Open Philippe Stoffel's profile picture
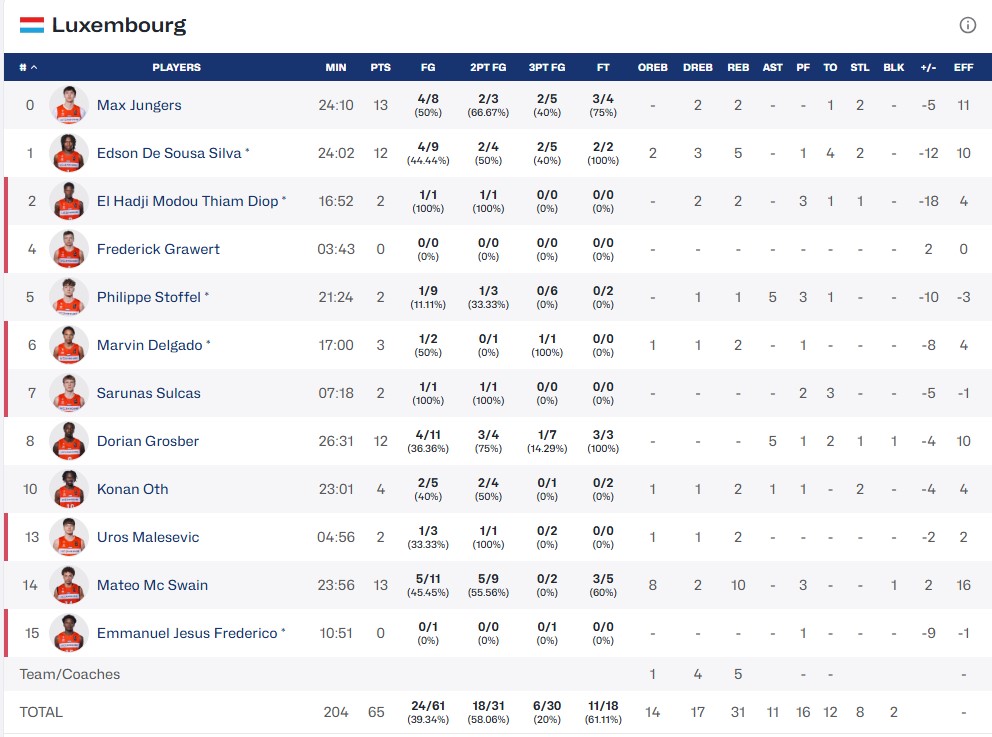992x737 pixels. 68,297
